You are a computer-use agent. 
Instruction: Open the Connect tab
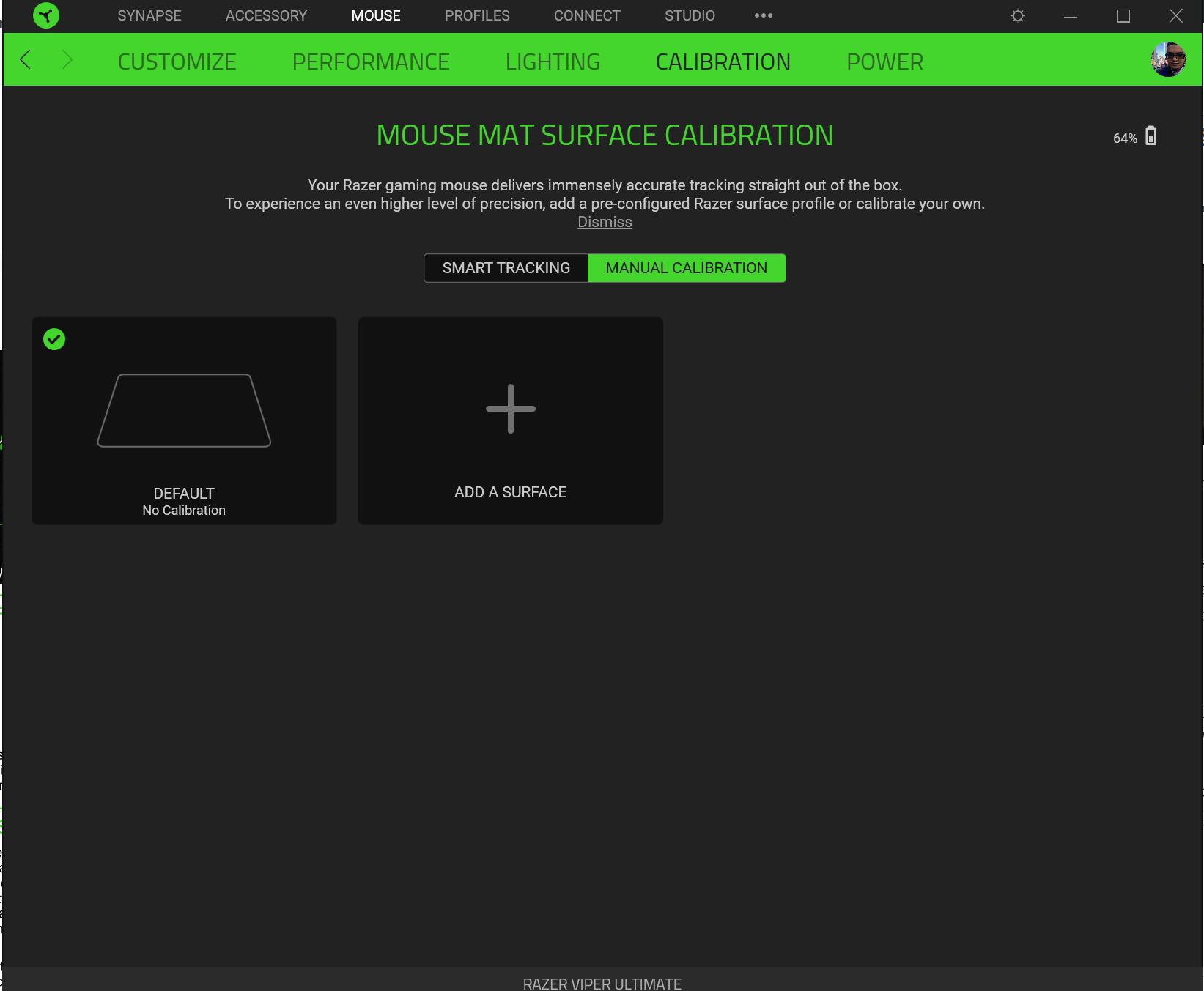(x=587, y=15)
